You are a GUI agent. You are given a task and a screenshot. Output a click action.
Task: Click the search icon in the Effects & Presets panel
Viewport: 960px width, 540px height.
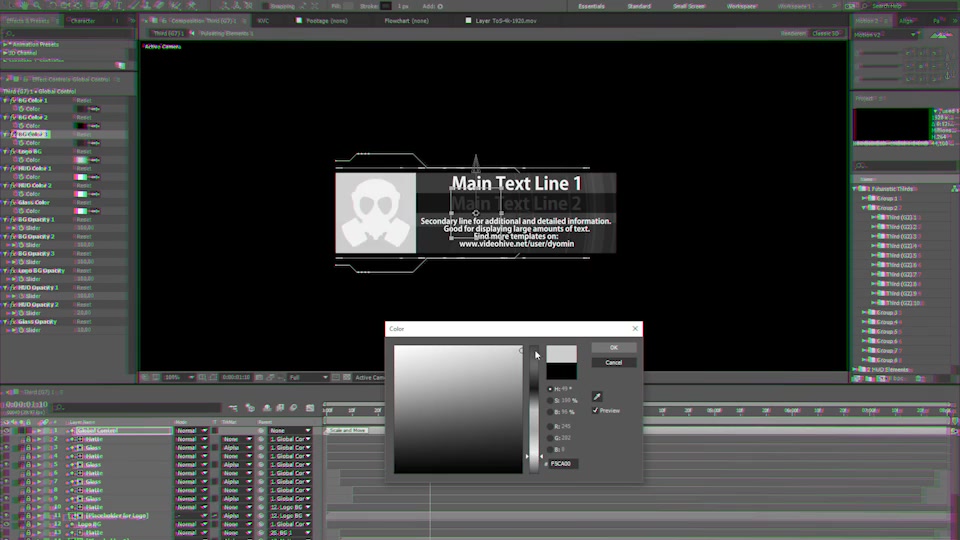tap(9, 33)
